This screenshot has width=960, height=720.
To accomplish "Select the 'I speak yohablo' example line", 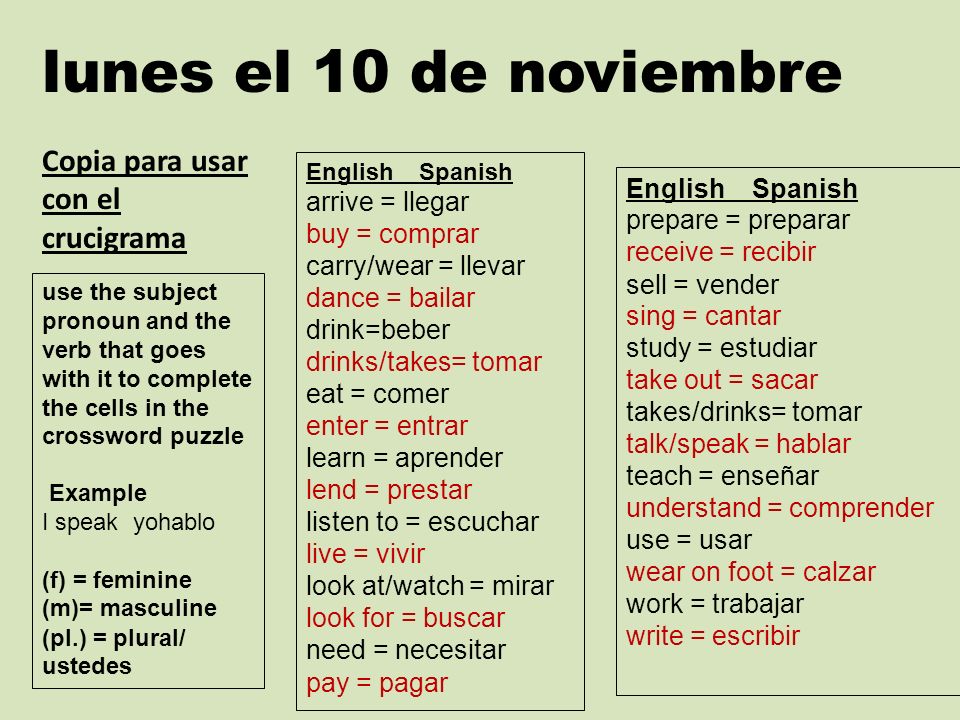I will click(x=129, y=522).
